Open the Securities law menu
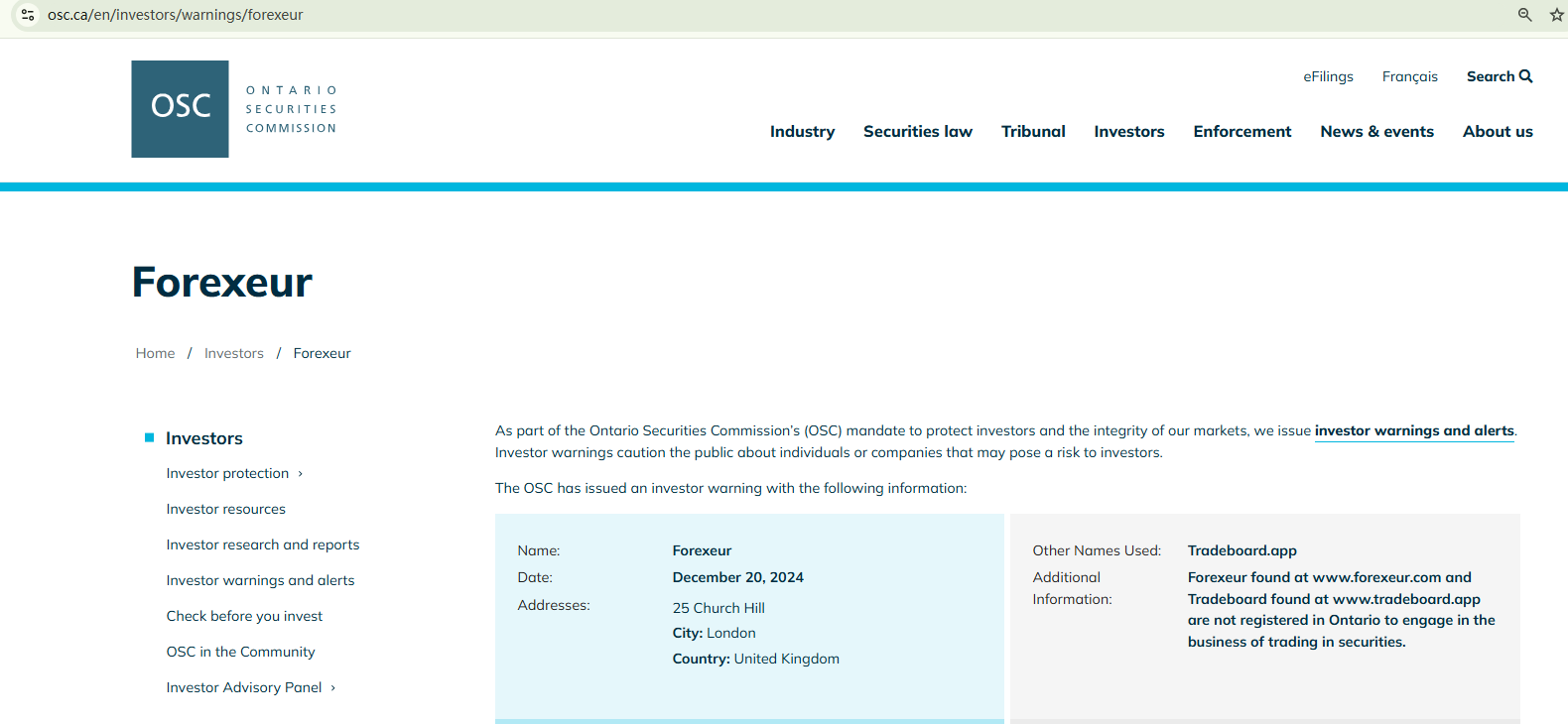The height and width of the screenshot is (725, 1568). pyautogui.click(x=918, y=131)
